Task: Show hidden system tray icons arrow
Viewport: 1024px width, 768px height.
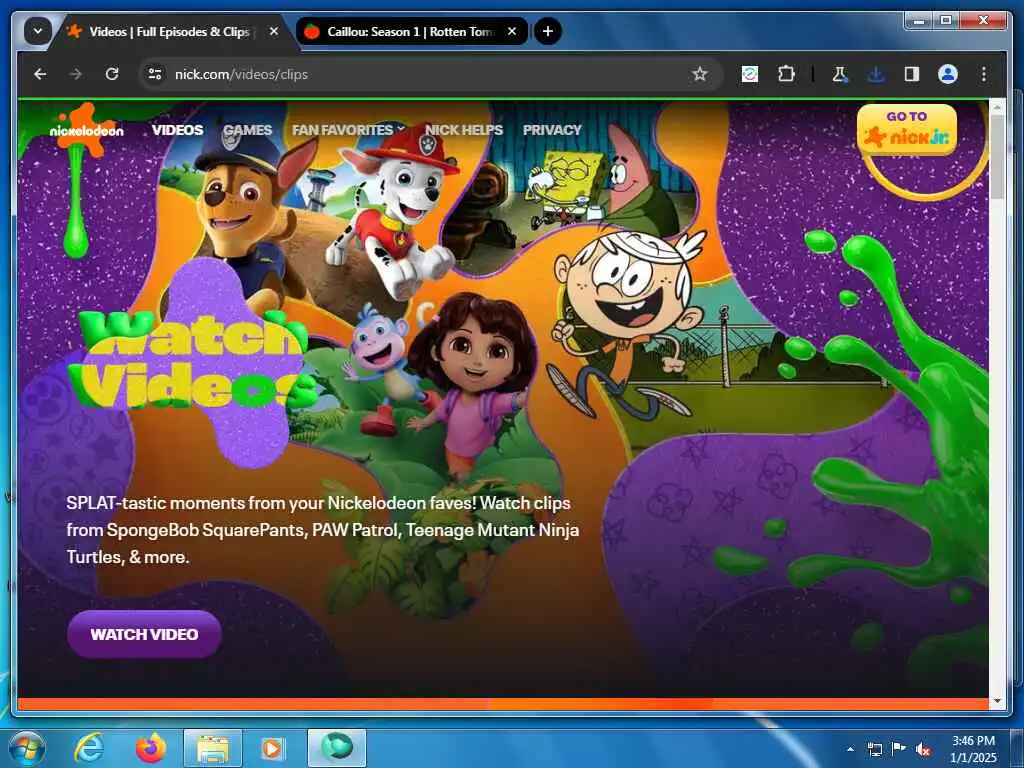Action: coord(850,749)
